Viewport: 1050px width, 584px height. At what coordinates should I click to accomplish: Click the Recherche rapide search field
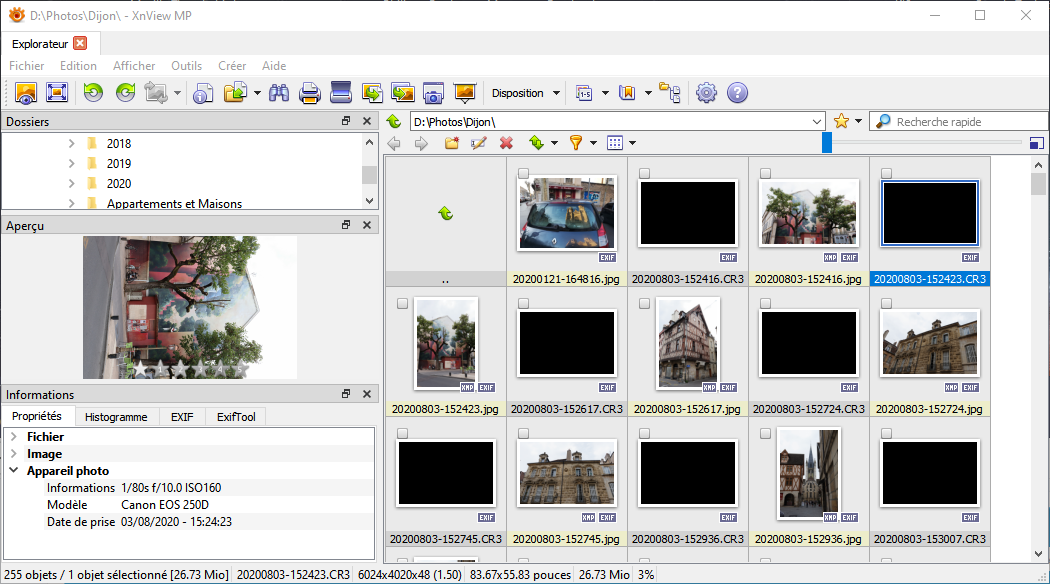[960, 122]
